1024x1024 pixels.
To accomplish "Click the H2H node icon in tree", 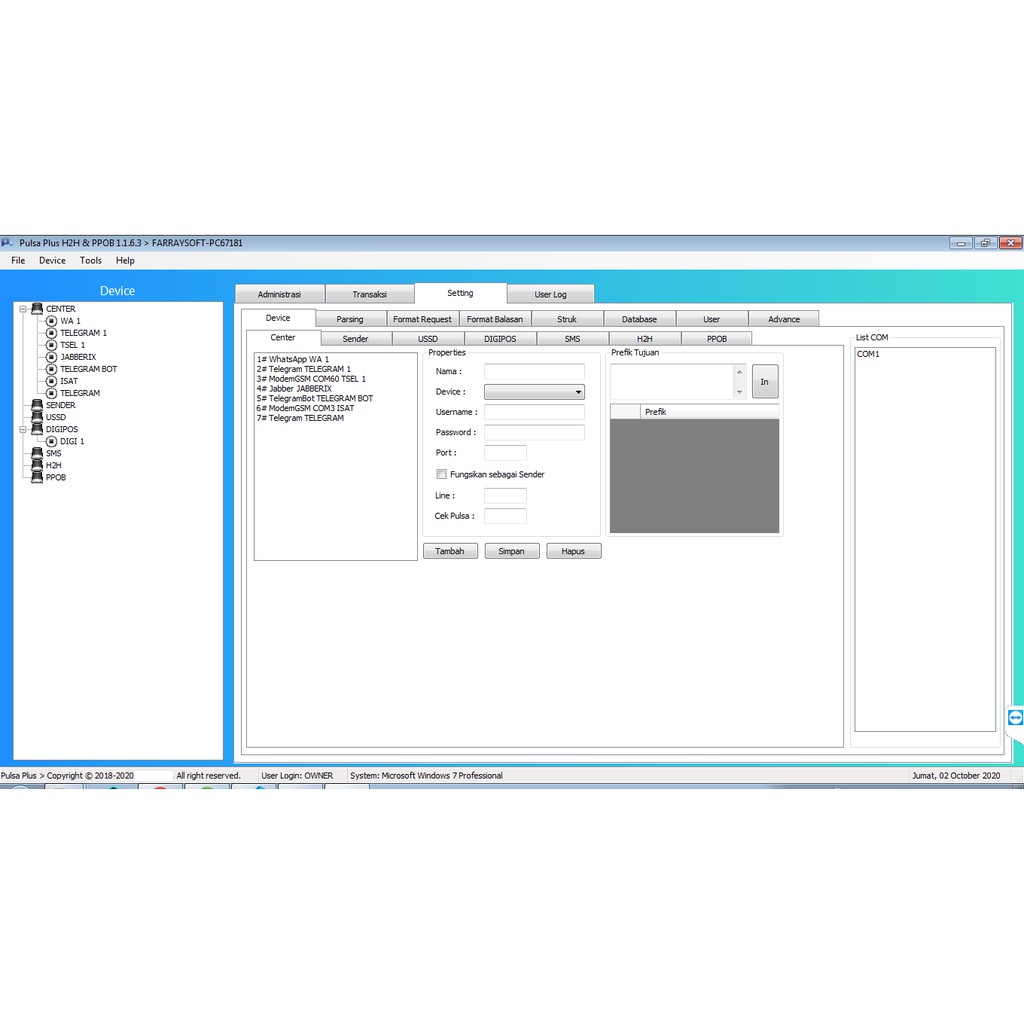I will pos(37,465).
